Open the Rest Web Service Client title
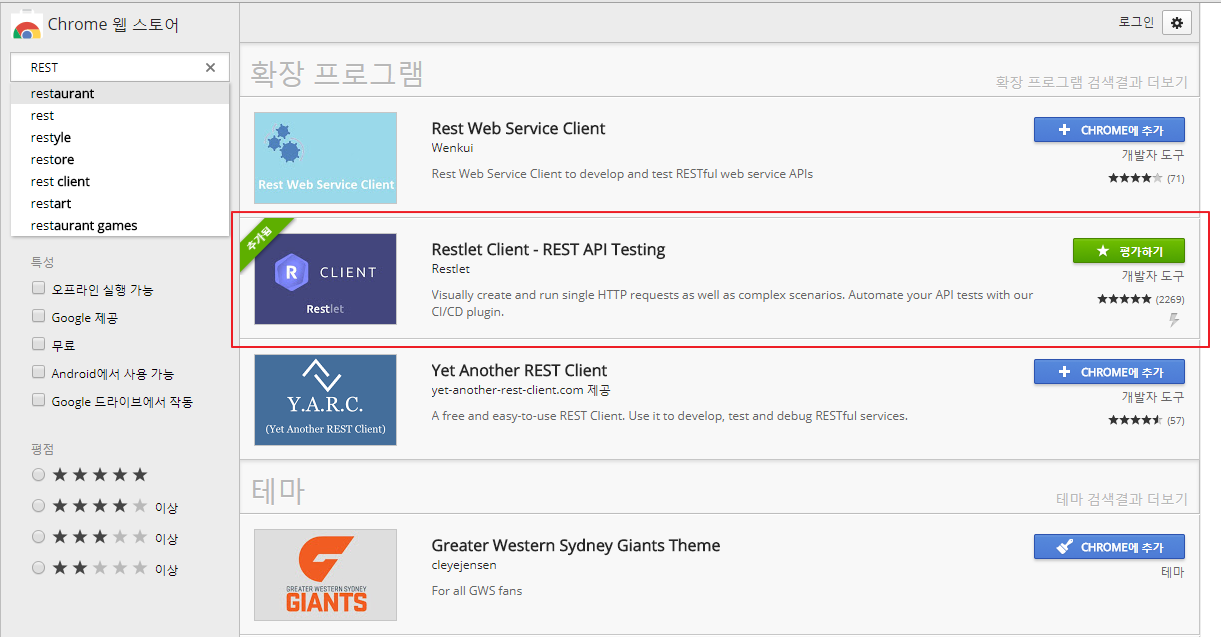The width and height of the screenshot is (1221, 637). pyautogui.click(x=518, y=128)
